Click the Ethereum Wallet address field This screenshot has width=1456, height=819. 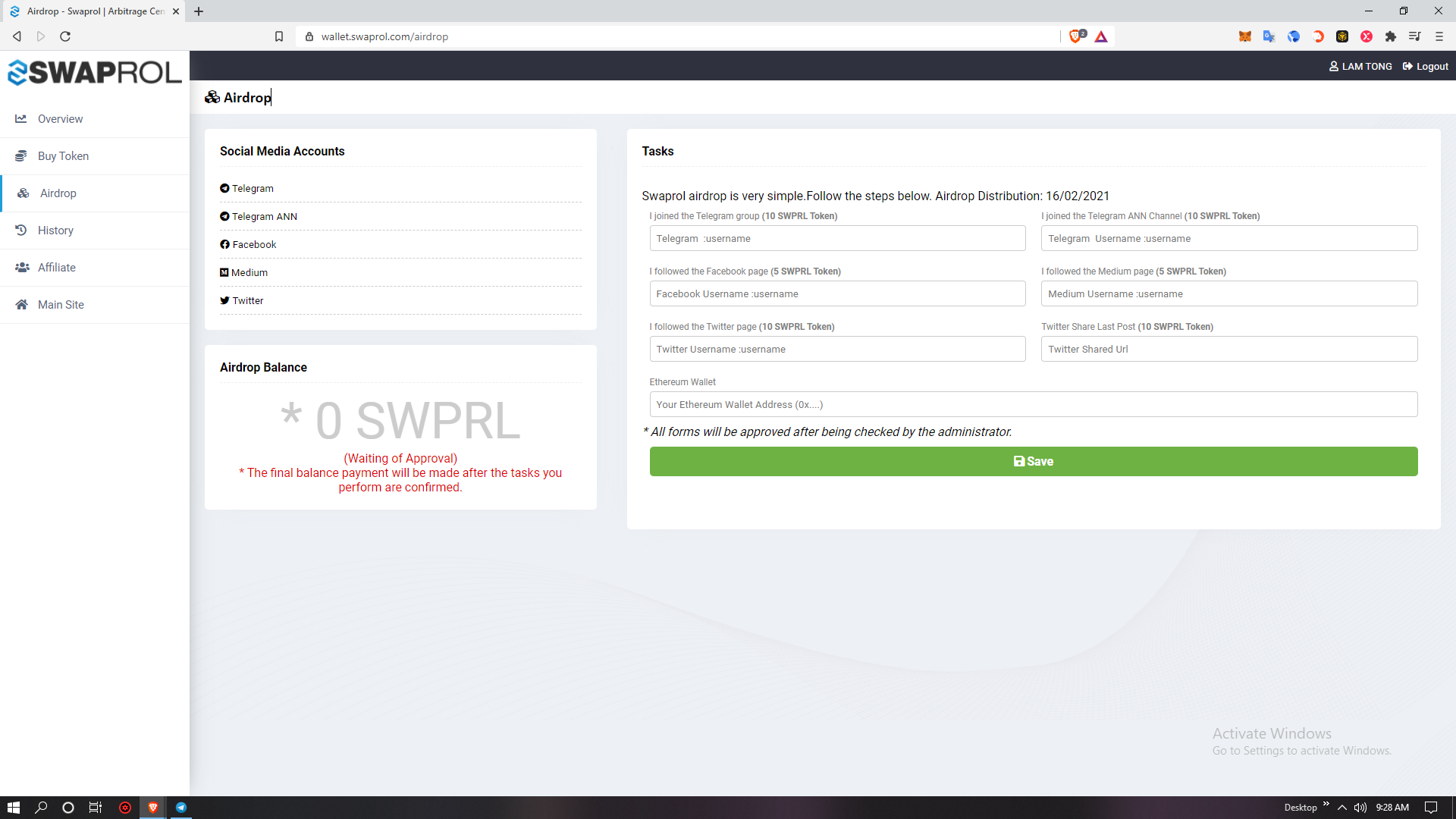click(1033, 405)
